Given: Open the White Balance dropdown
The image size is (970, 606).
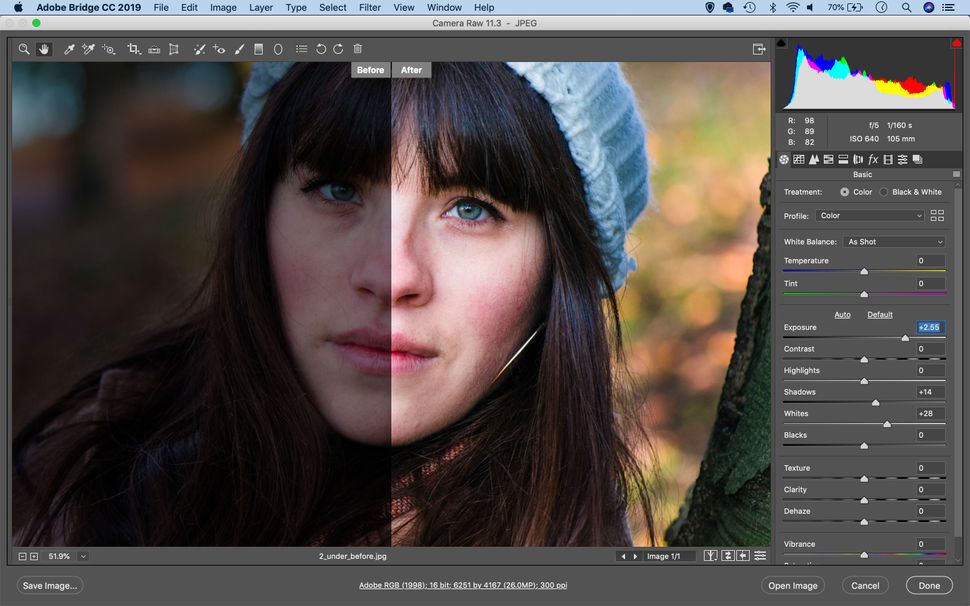Looking at the screenshot, I should click(893, 241).
